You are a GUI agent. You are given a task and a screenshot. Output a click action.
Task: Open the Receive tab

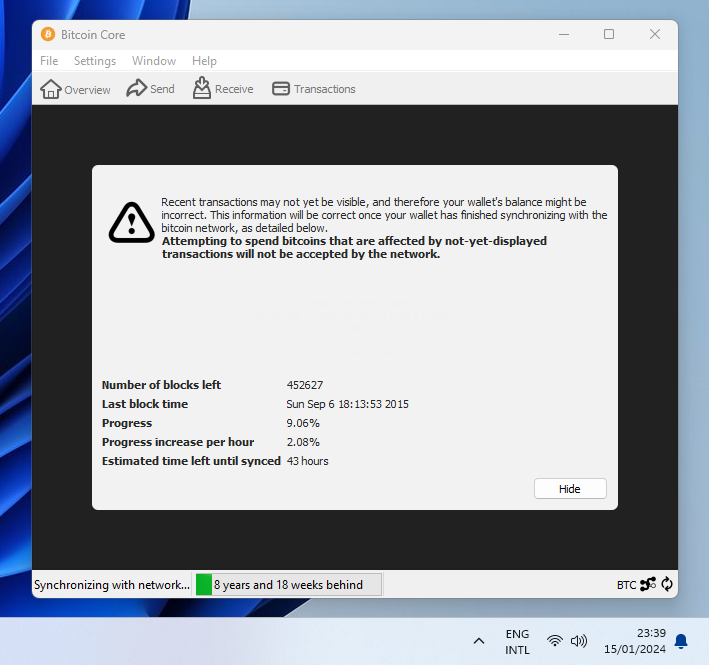[x=223, y=88]
